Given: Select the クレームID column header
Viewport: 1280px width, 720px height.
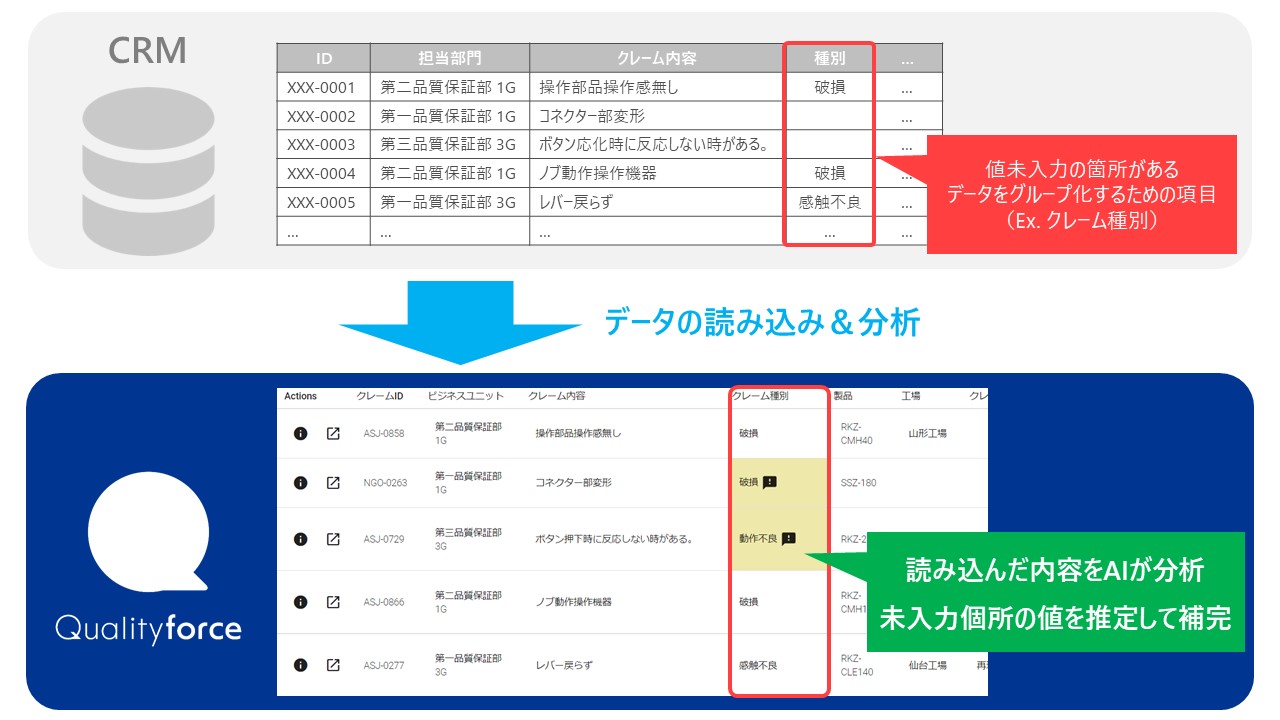Looking at the screenshot, I should click(x=380, y=396).
